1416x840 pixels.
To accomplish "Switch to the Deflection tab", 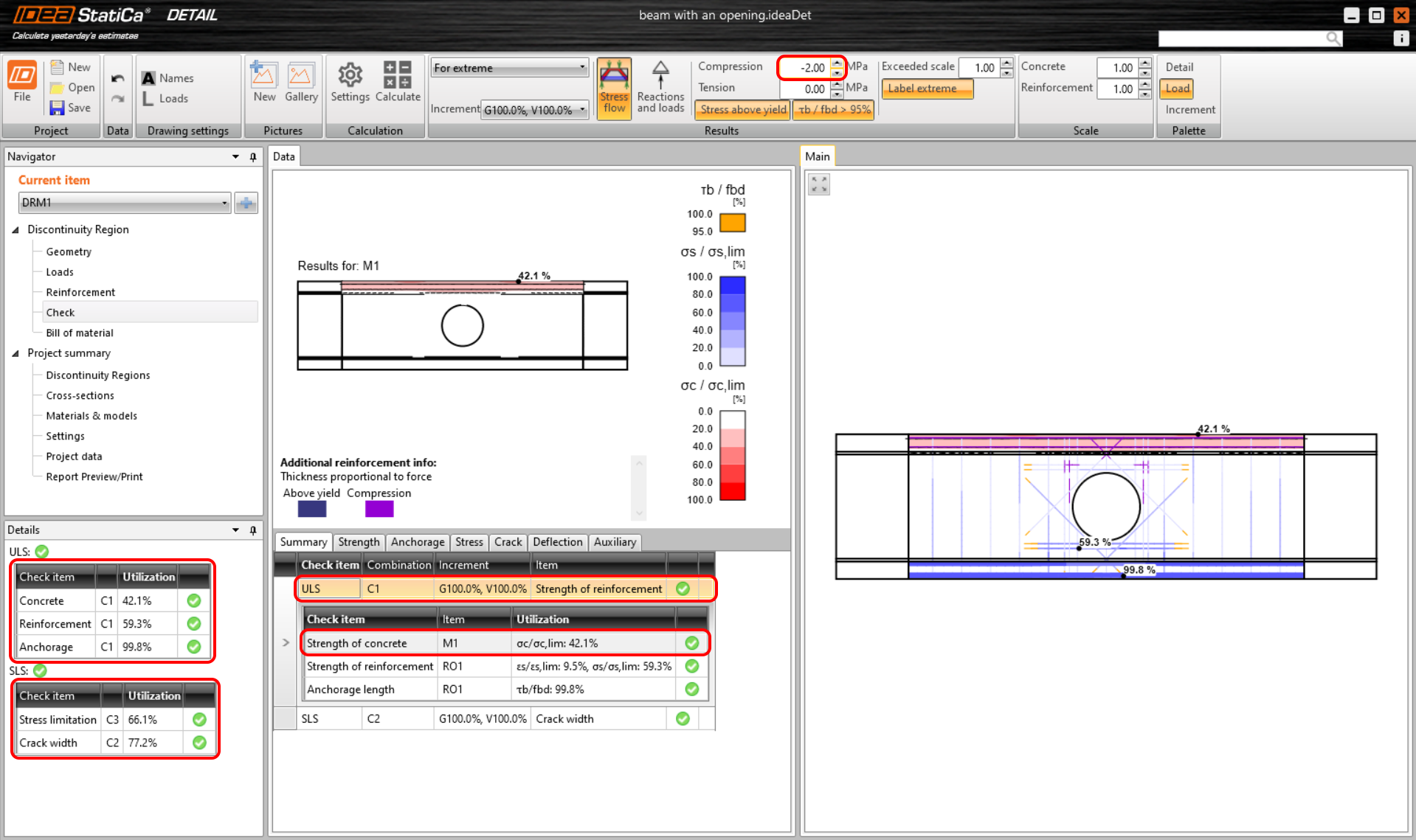I will point(557,542).
